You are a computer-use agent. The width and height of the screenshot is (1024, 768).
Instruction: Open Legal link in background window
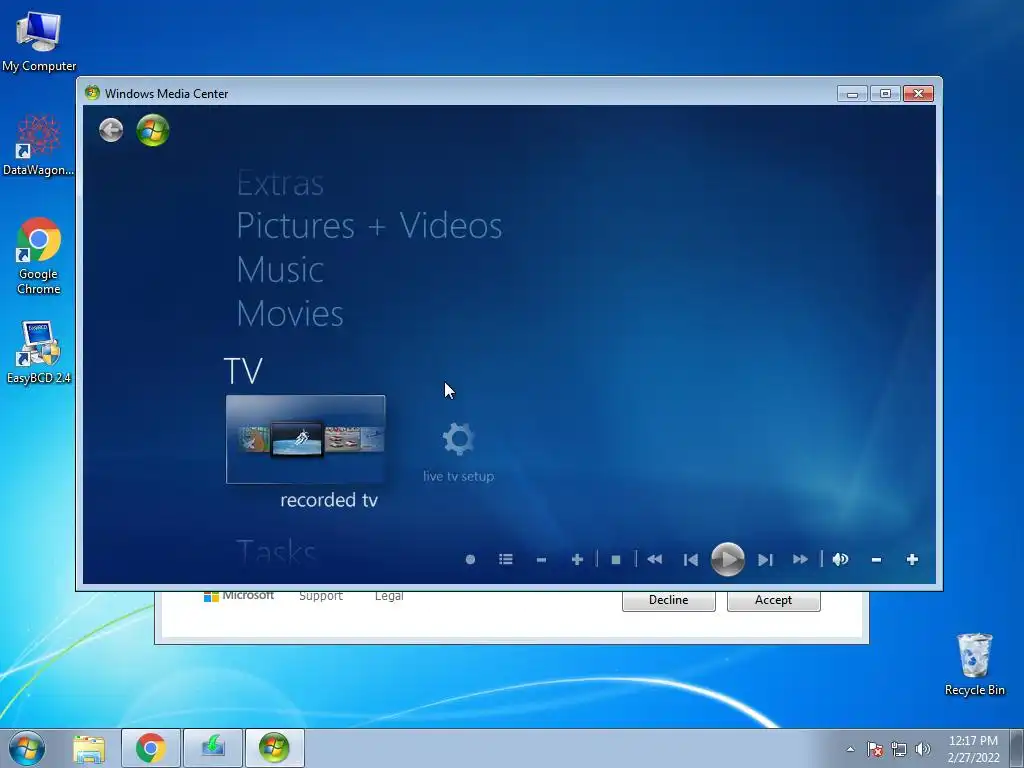pos(389,596)
